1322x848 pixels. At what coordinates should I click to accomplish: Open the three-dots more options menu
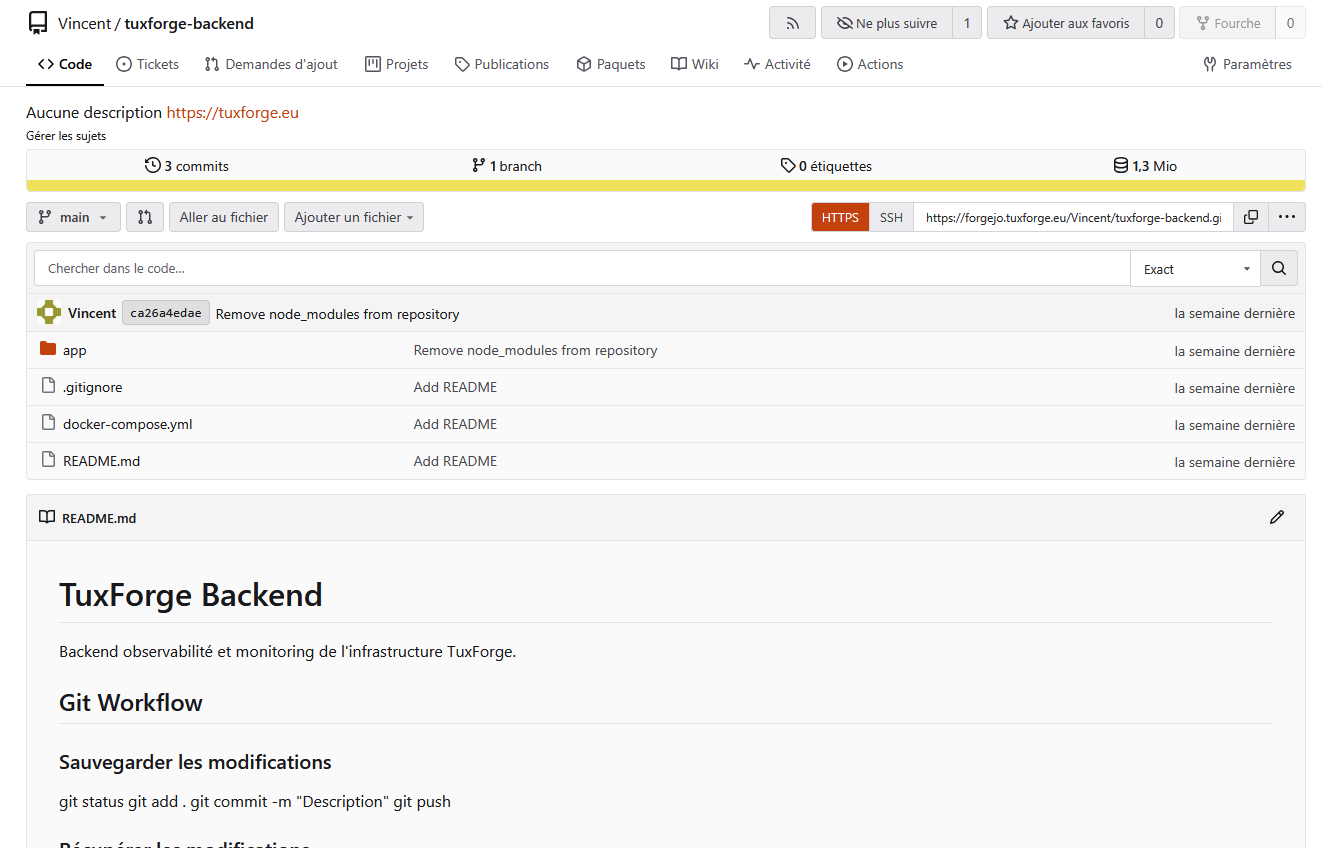point(1287,217)
